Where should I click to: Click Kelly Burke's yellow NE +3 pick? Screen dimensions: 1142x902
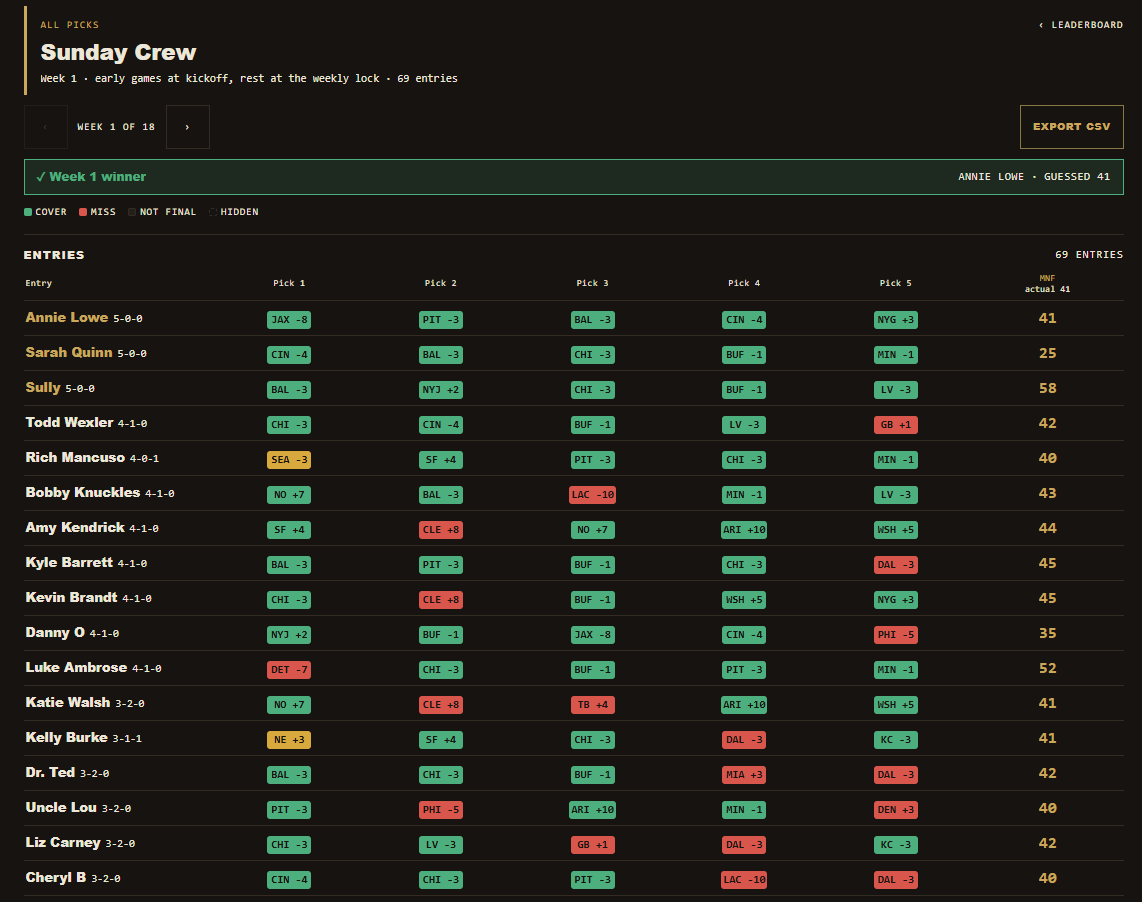[x=289, y=740]
